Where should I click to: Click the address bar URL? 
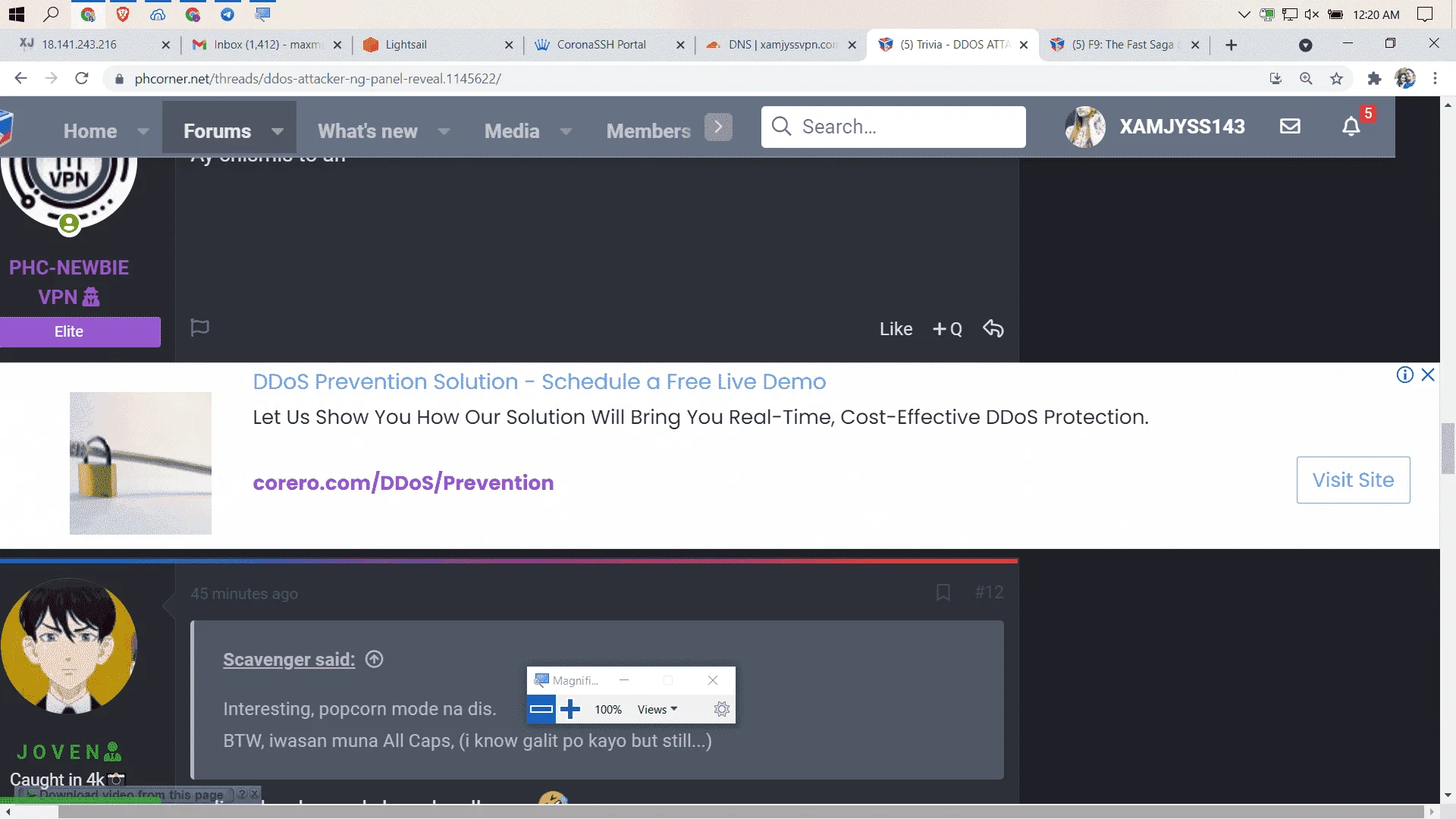coord(318,78)
